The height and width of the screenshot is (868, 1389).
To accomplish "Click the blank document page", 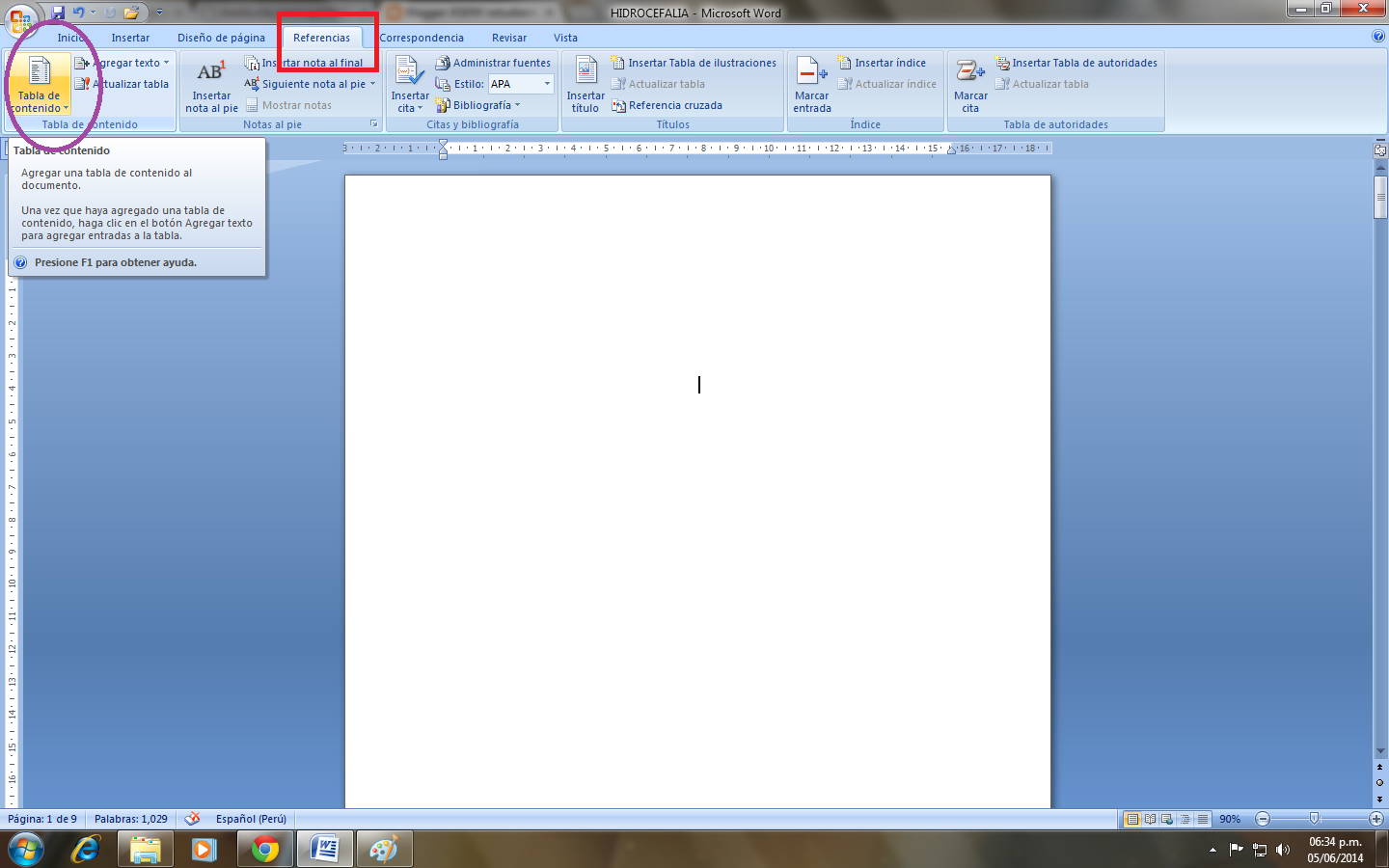I will coord(697,492).
